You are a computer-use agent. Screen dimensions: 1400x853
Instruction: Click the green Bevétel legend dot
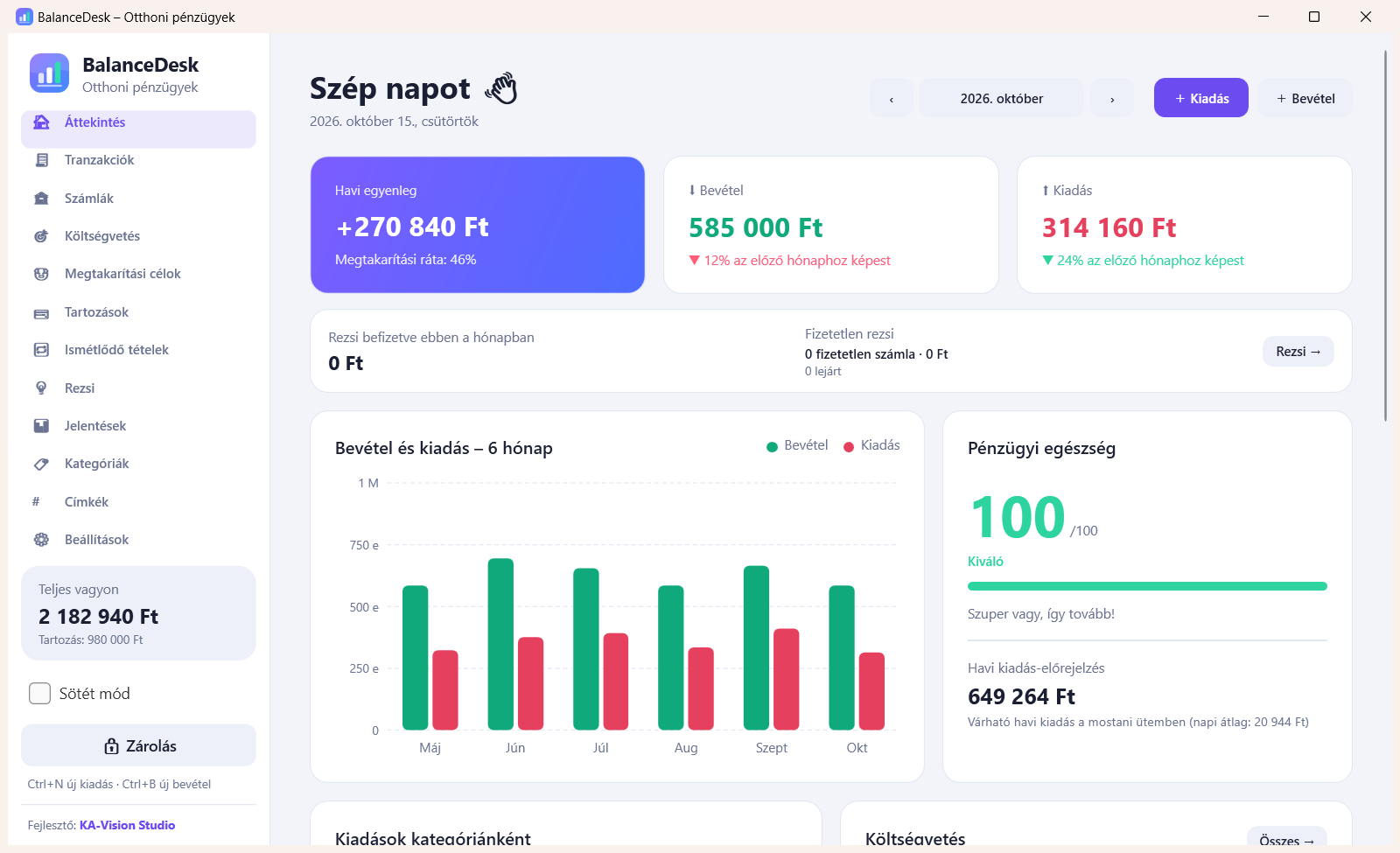pos(772,447)
